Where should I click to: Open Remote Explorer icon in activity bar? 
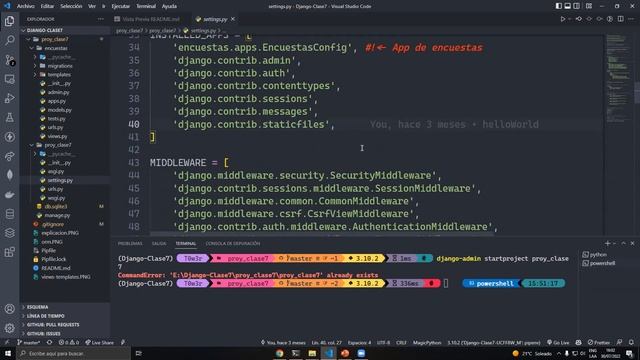[x=9, y=79]
